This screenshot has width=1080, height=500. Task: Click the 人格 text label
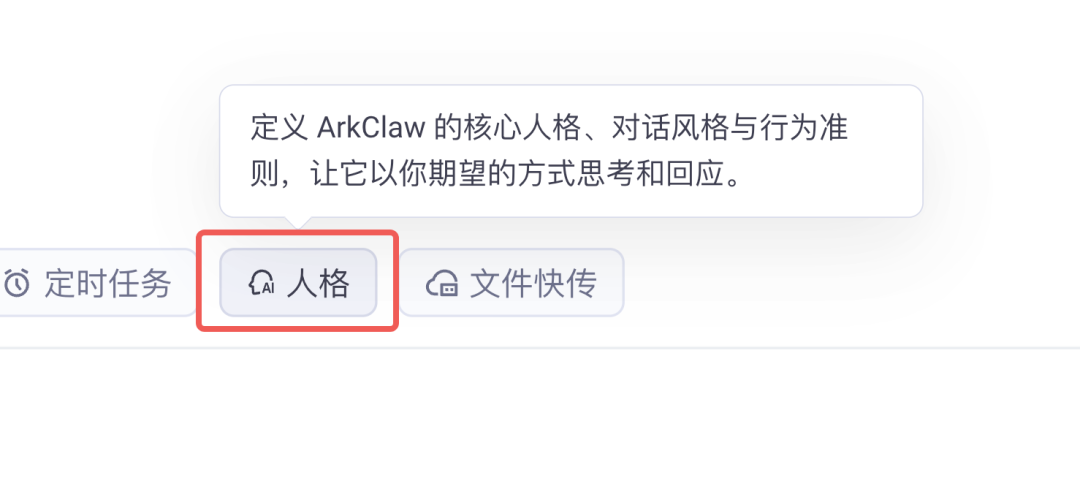tap(318, 283)
